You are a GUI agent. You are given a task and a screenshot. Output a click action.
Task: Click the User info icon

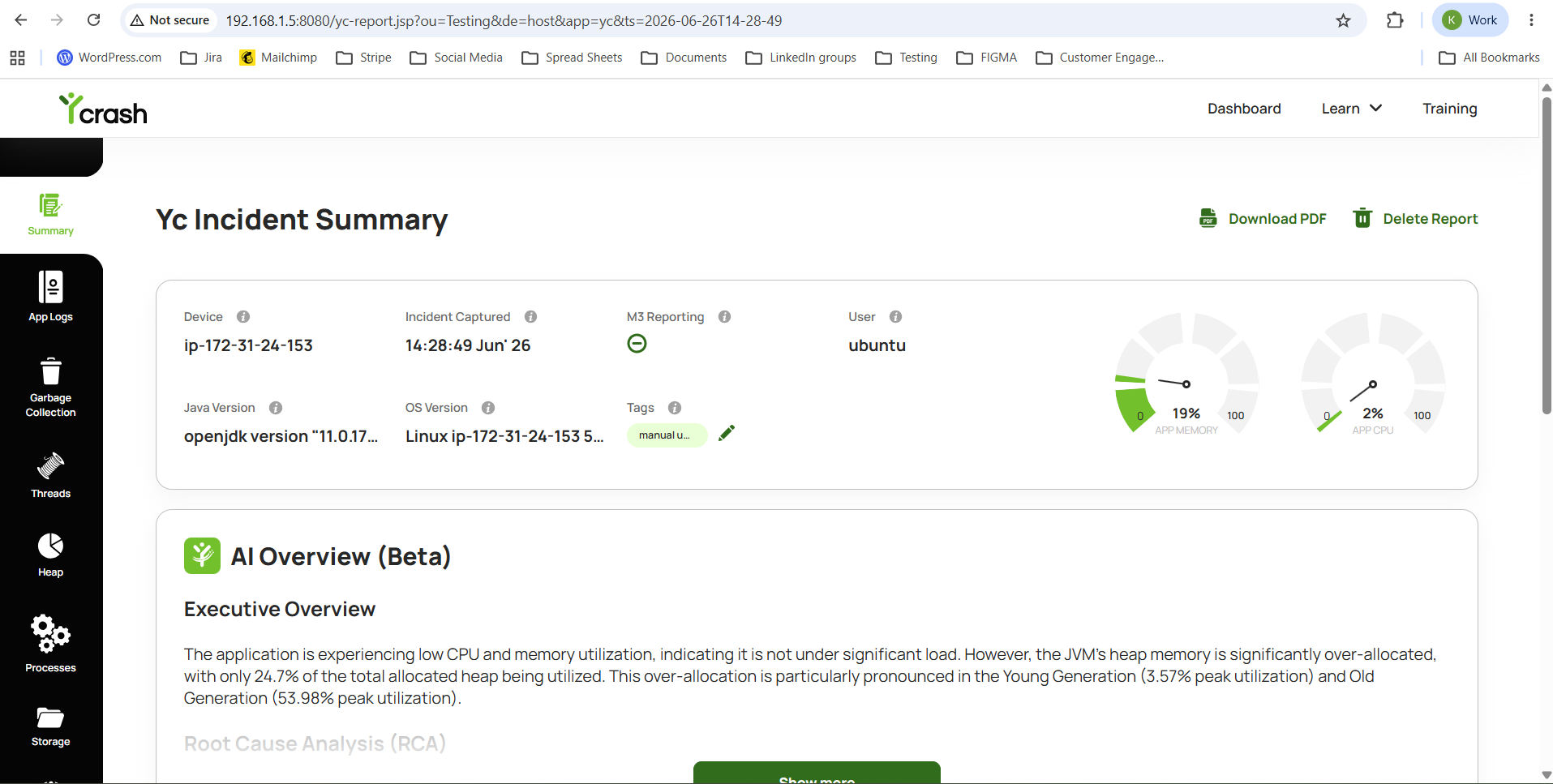tap(895, 317)
